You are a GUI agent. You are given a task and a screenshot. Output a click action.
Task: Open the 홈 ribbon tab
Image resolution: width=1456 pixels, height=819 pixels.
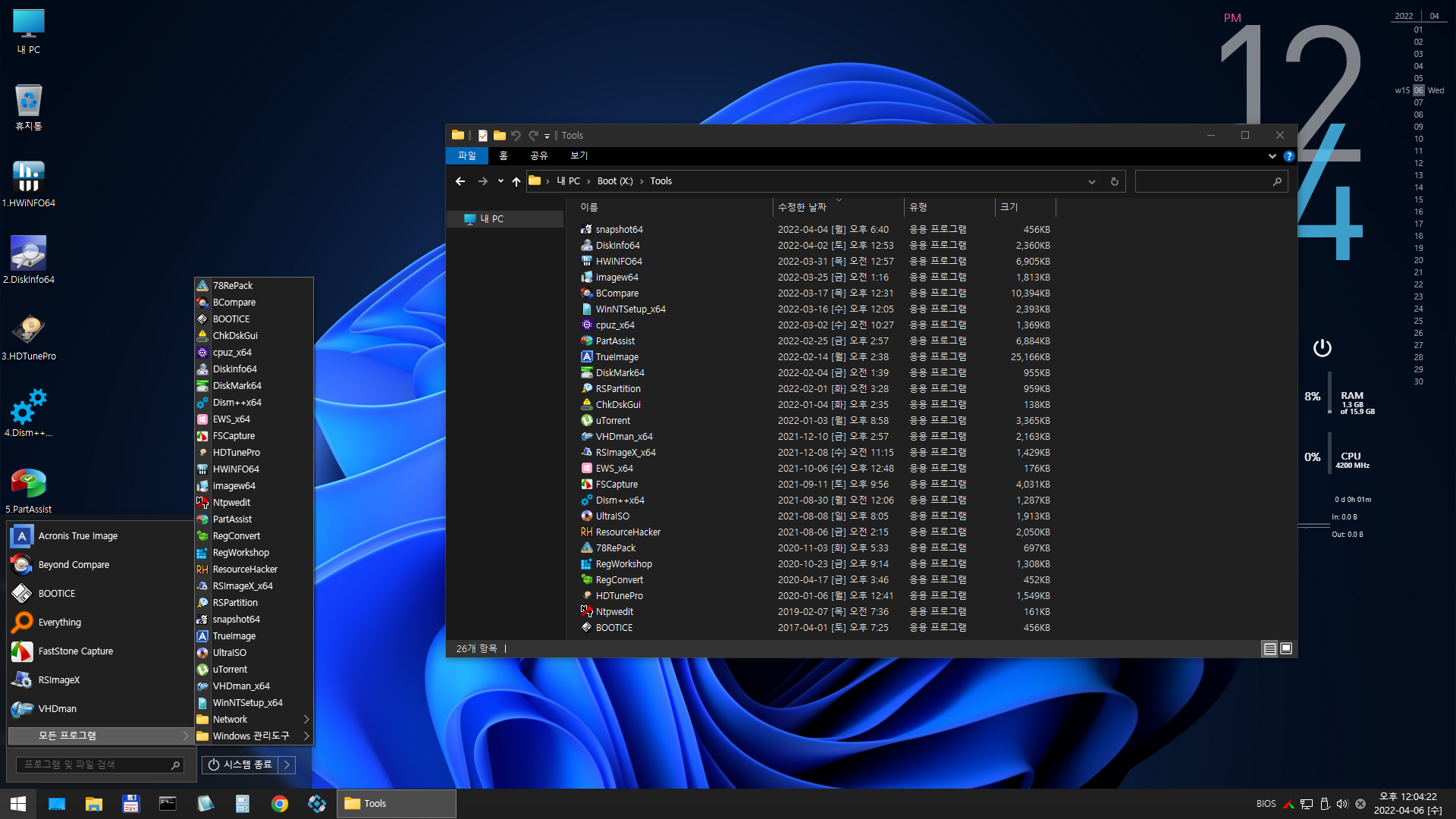point(504,155)
